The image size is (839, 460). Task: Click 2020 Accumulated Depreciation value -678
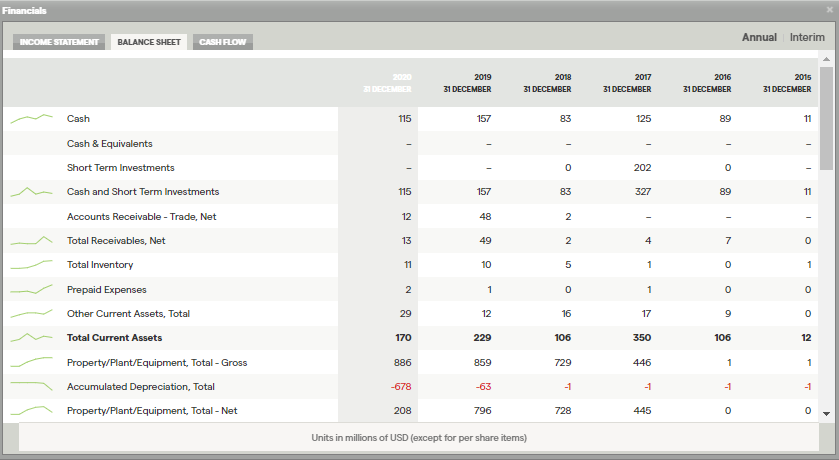click(401, 386)
